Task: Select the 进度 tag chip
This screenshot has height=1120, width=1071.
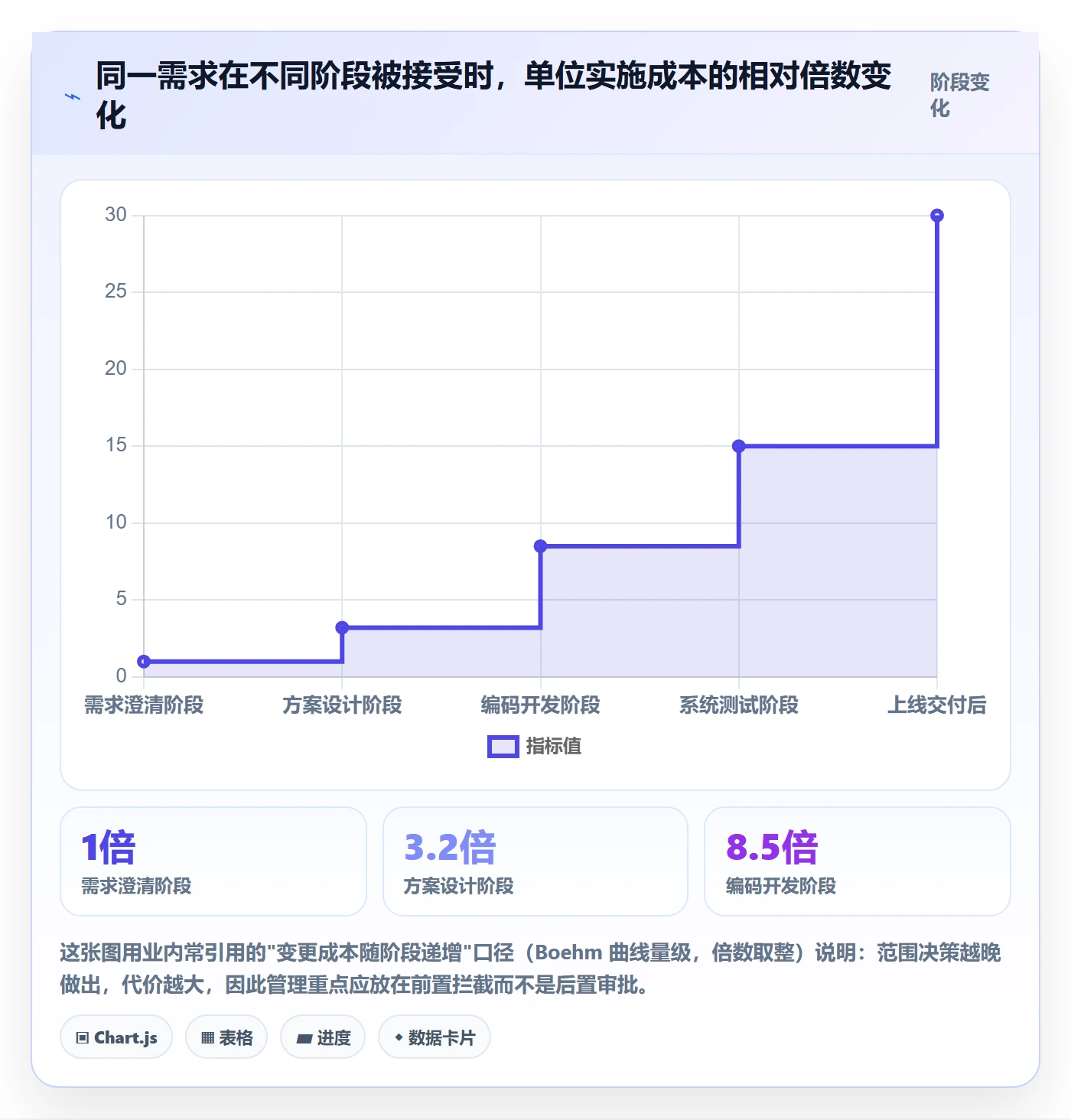Action: coord(323,1037)
